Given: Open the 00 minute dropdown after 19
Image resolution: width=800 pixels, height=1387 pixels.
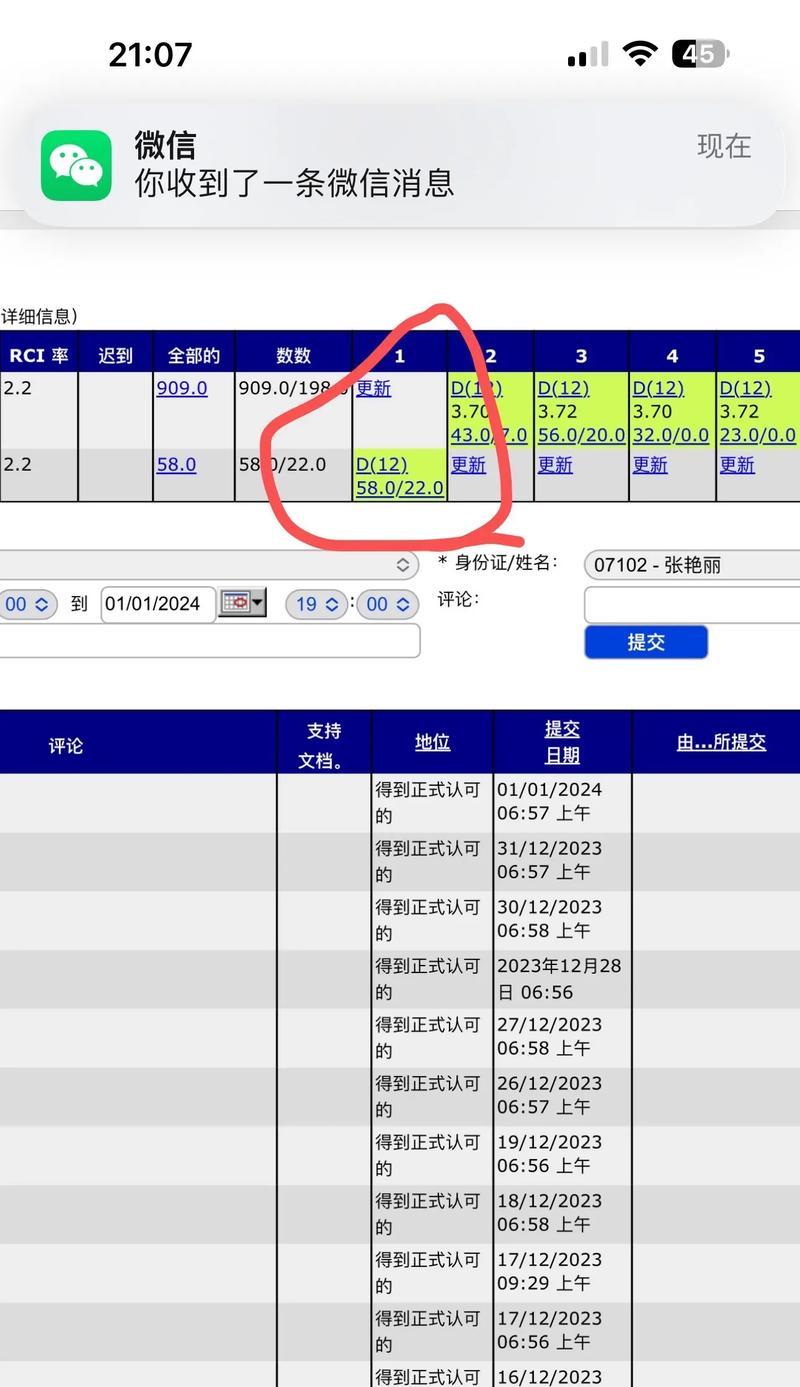Looking at the screenshot, I should coord(388,604).
